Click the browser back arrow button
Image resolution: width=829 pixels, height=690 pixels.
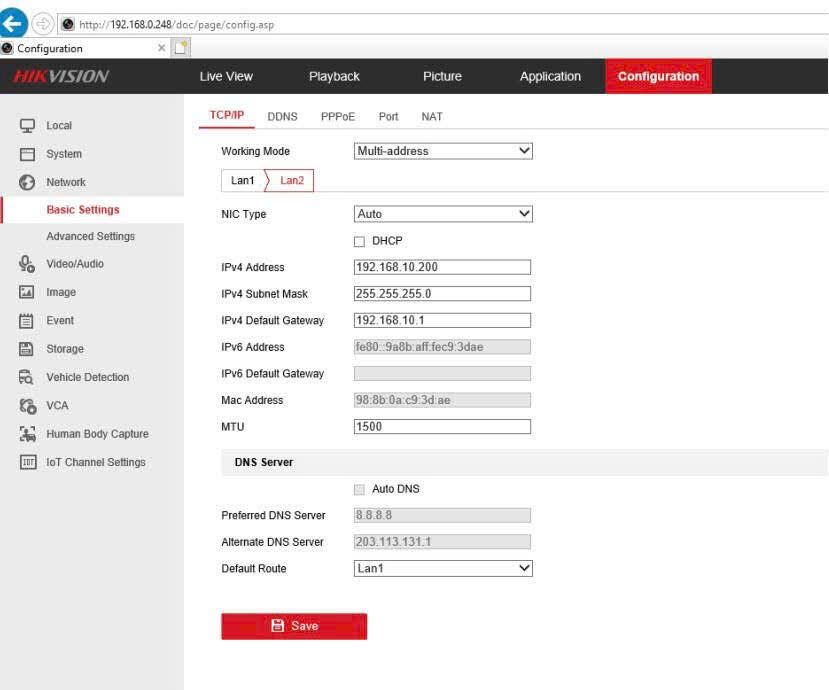click(14, 23)
